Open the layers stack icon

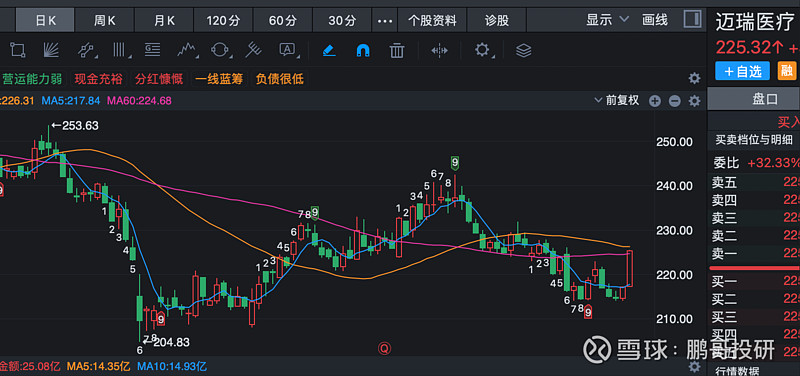point(523,50)
